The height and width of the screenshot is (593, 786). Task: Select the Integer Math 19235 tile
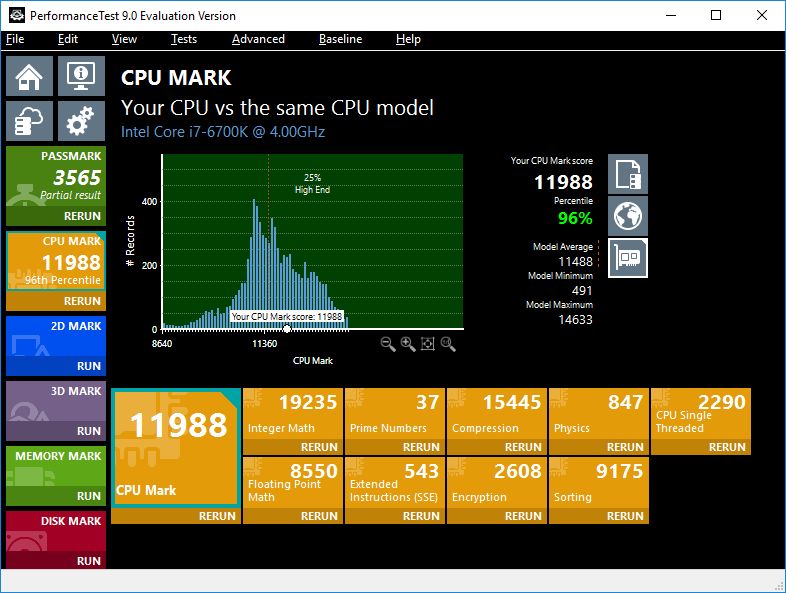click(293, 414)
